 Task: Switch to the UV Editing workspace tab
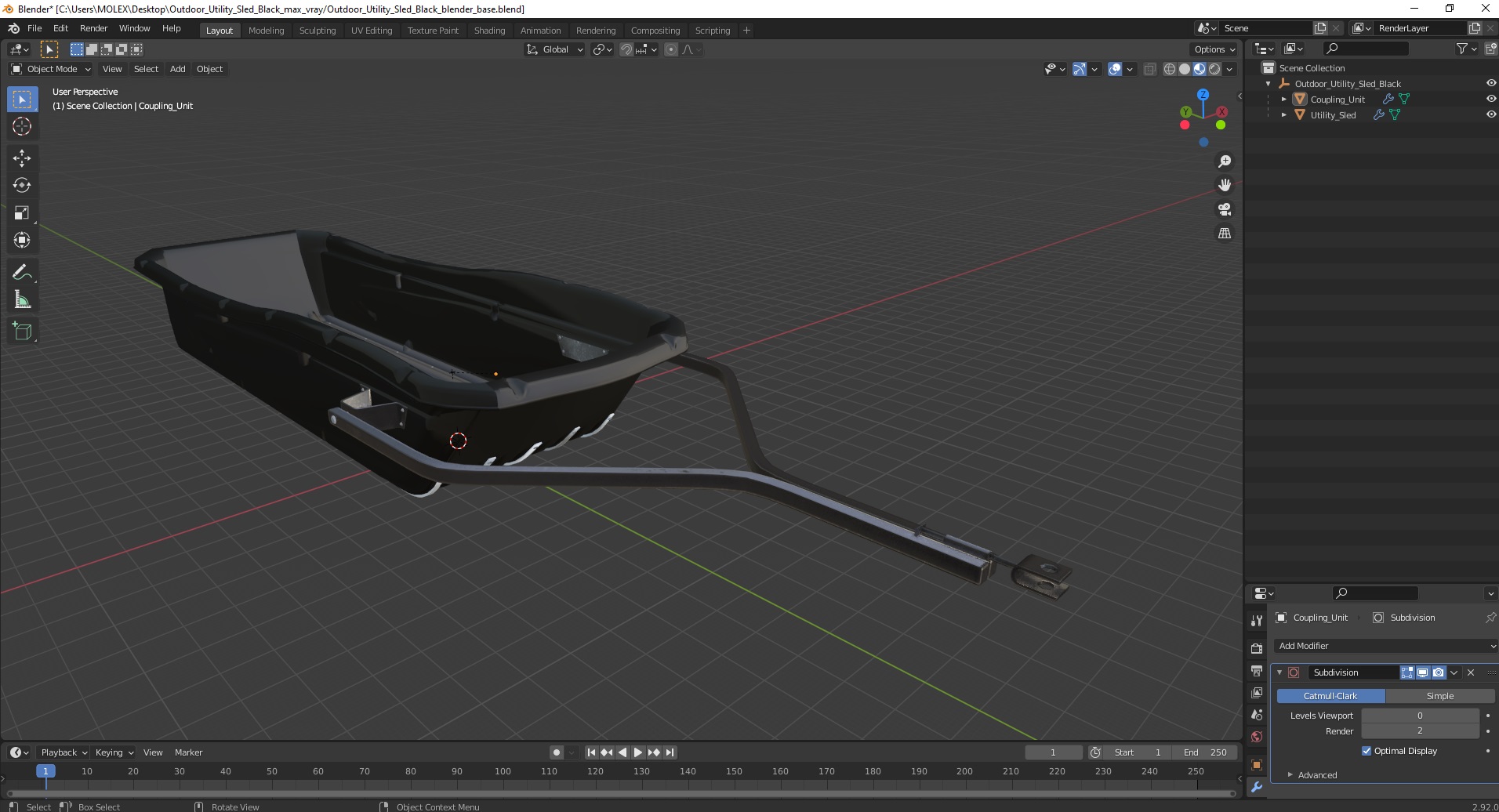(372, 31)
